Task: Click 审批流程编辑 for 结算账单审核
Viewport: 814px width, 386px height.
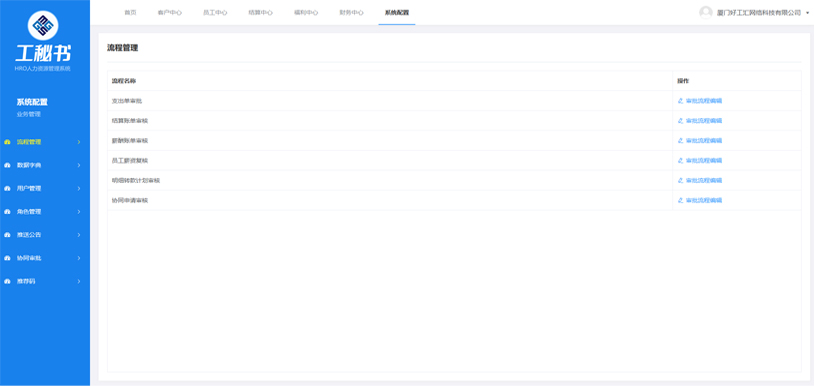Action: pos(703,121)
